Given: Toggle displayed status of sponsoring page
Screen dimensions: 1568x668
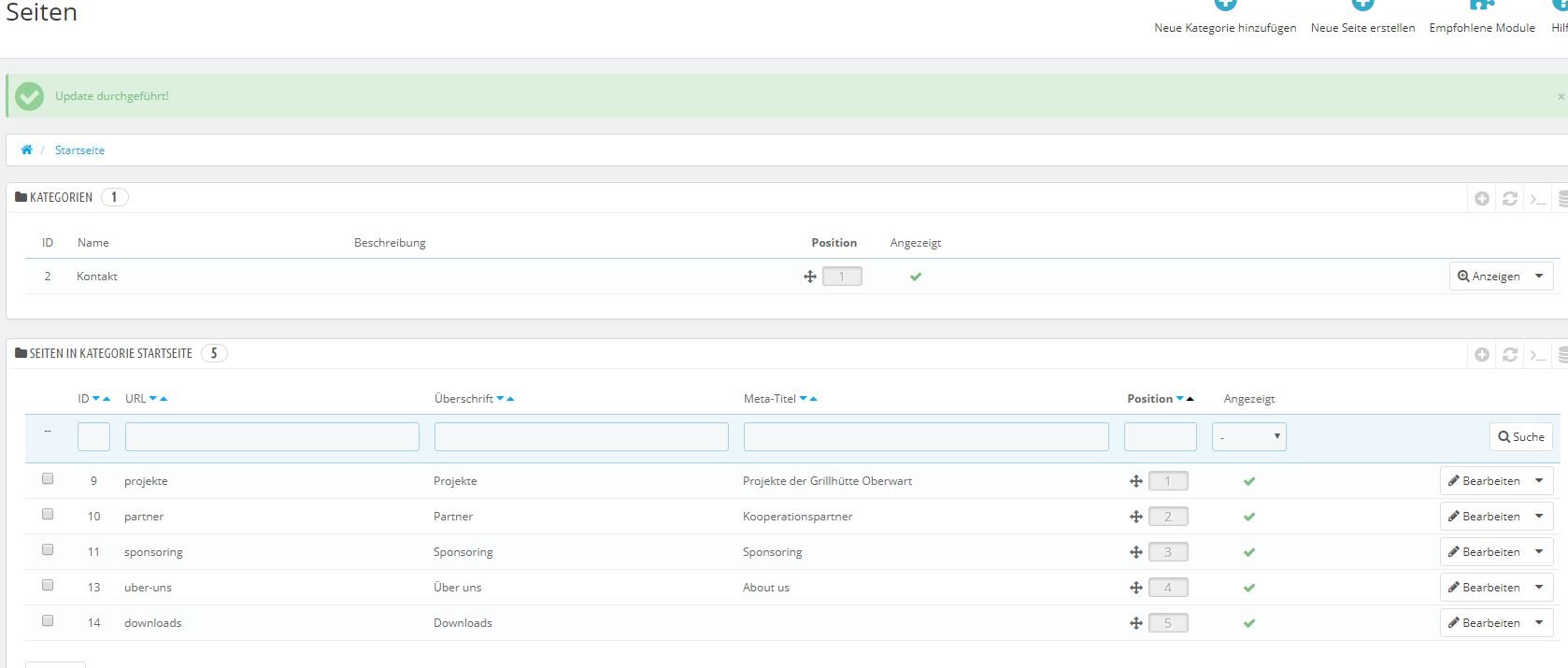Looking at the screenshot, I should [x=1249, y=552].
